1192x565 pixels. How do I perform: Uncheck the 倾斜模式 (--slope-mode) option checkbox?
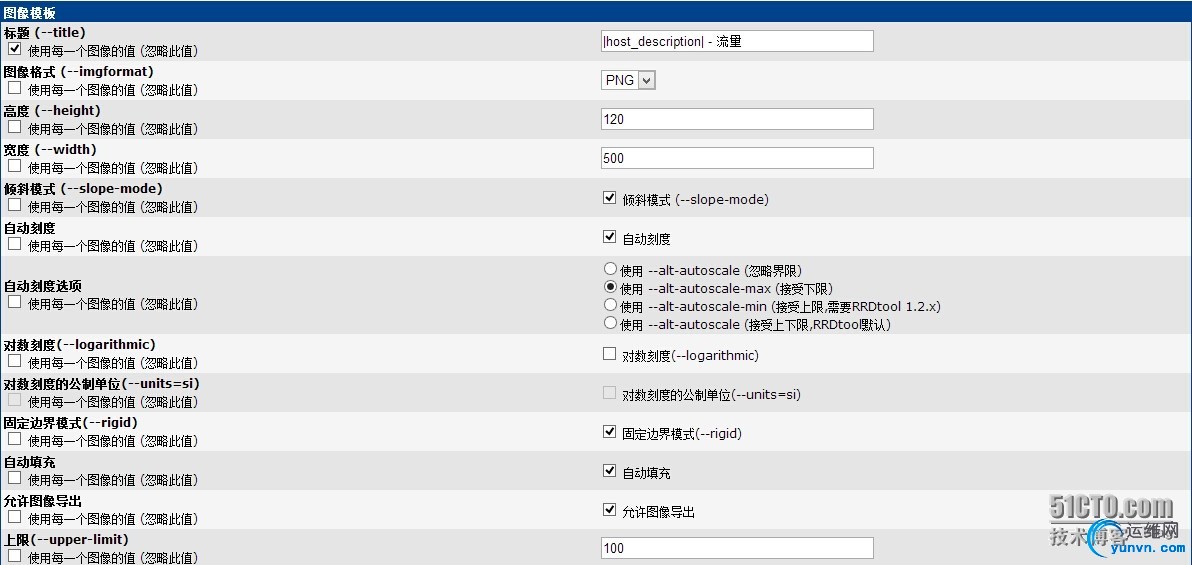[x=609, y=198]
